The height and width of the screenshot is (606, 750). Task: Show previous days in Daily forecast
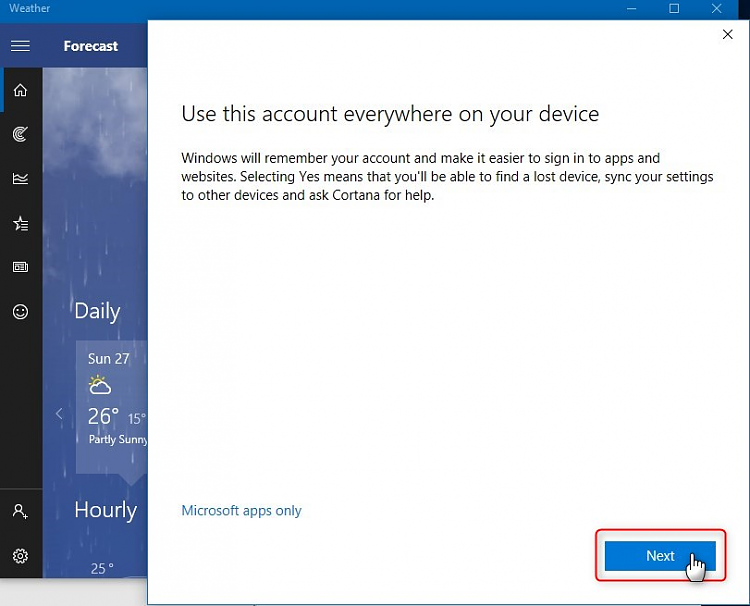pos(59,414)
